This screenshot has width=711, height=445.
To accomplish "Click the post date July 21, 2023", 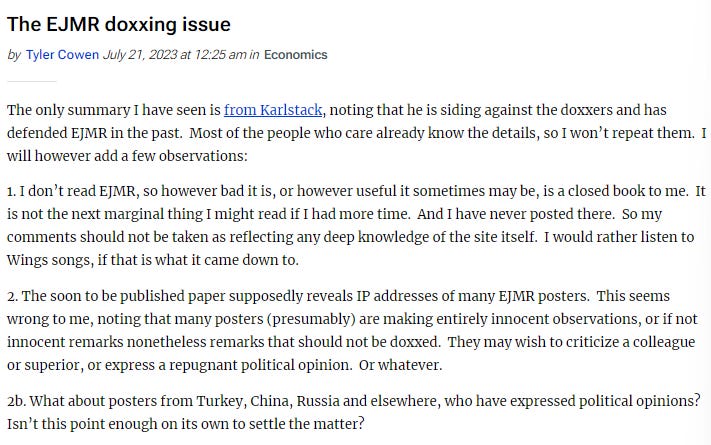I will pos(140,55).
